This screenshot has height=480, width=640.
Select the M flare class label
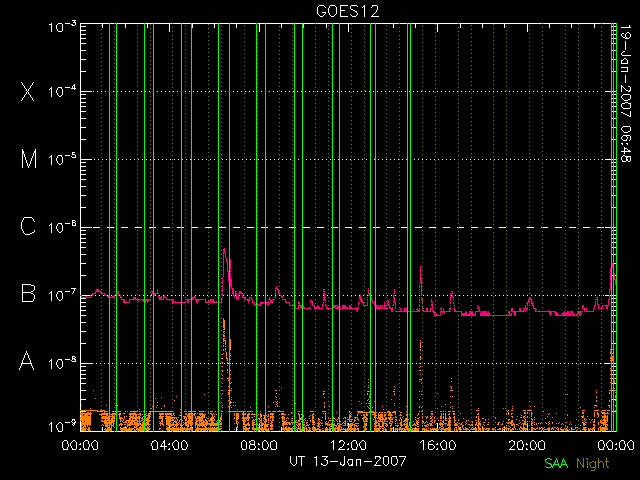[x=29, y=159]
